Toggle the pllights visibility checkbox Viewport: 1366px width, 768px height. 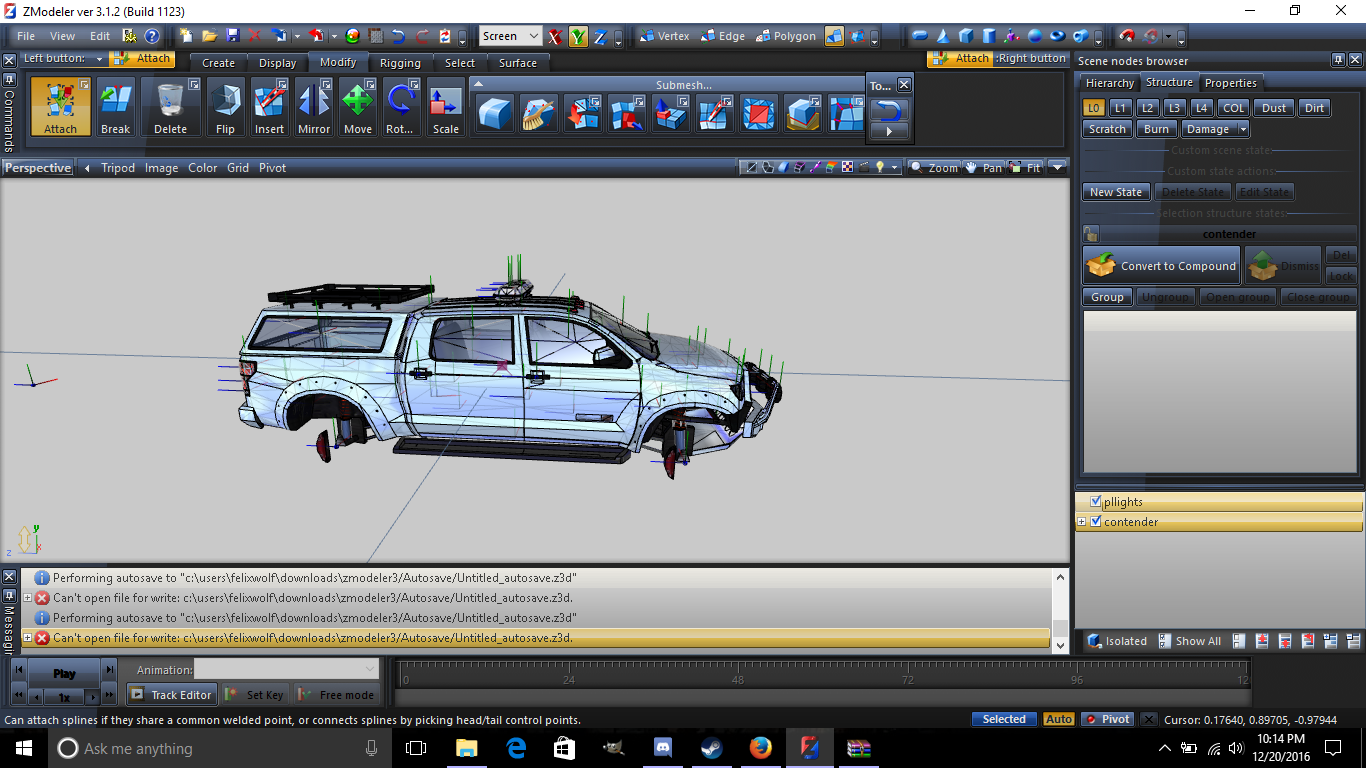point(1096,502)
